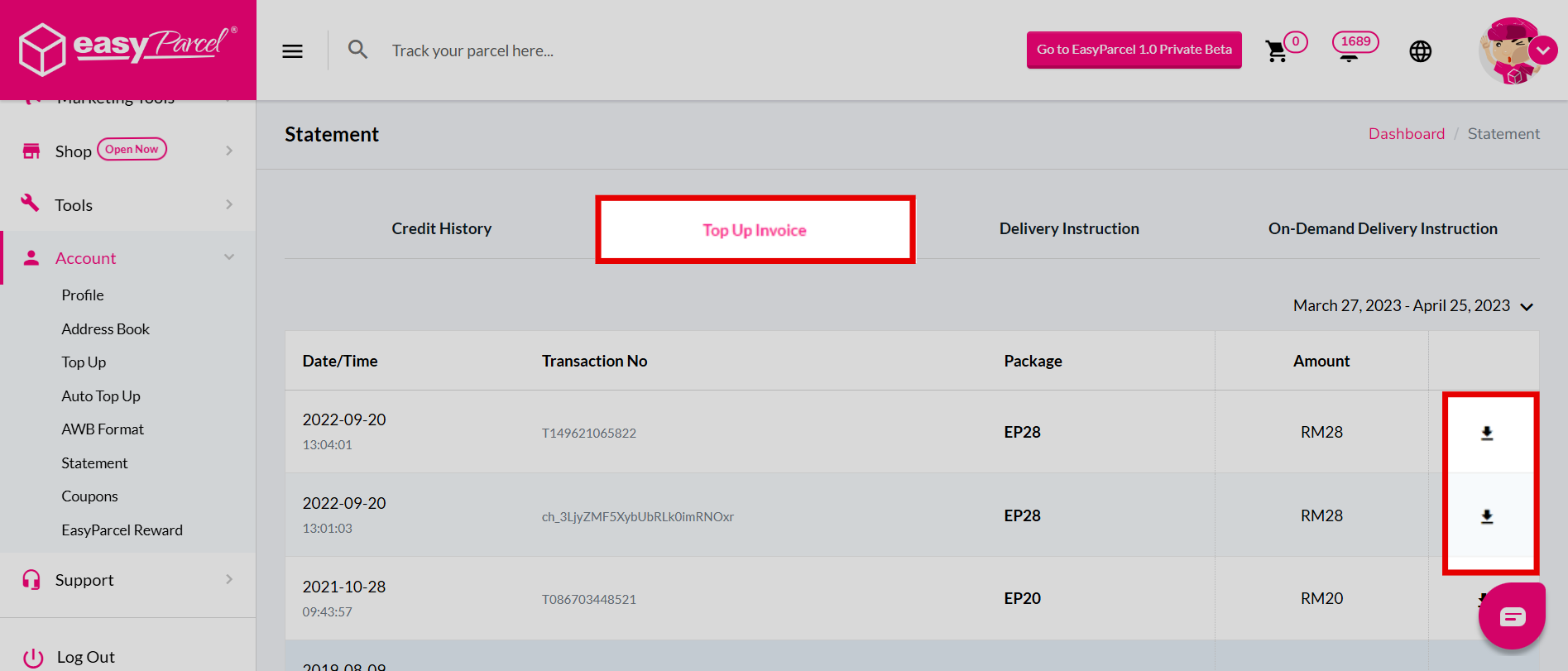This screenshot has width=1568, height=671.
Task: Open the 1689 notifications indicator
Action: click(x=1355, y=46)
